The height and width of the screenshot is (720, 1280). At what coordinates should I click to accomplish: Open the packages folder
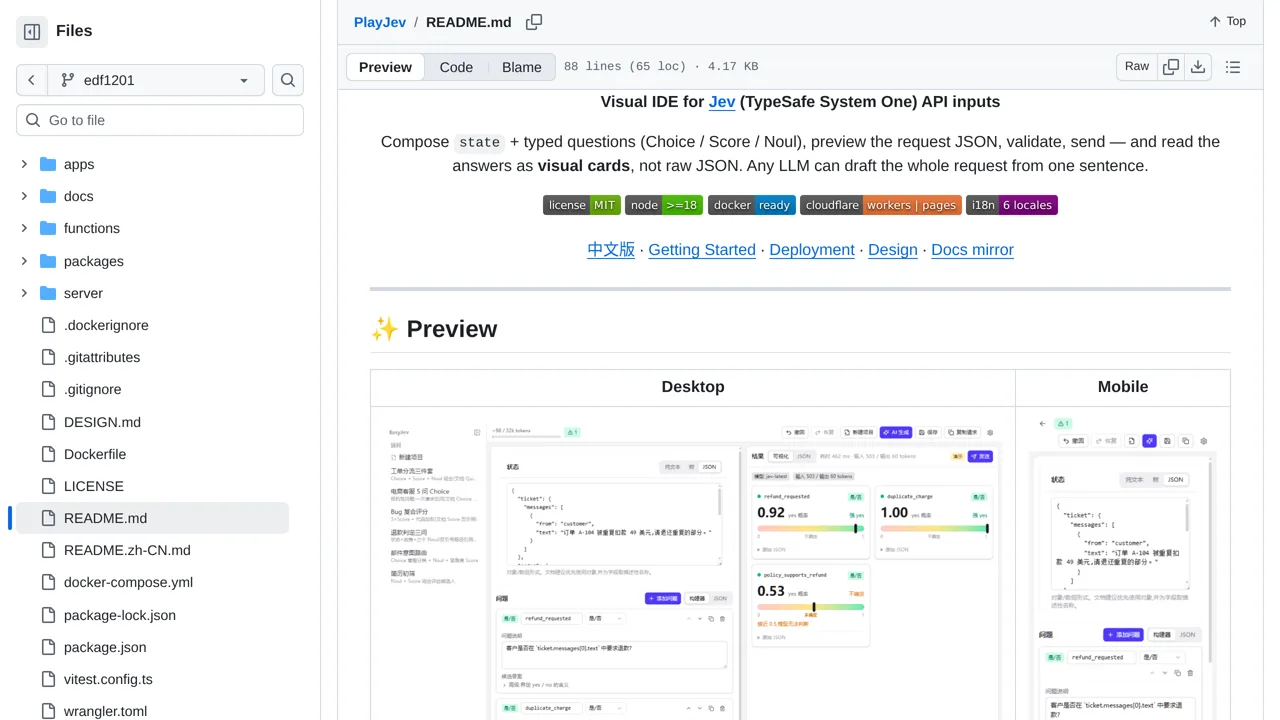click(94, 261)
